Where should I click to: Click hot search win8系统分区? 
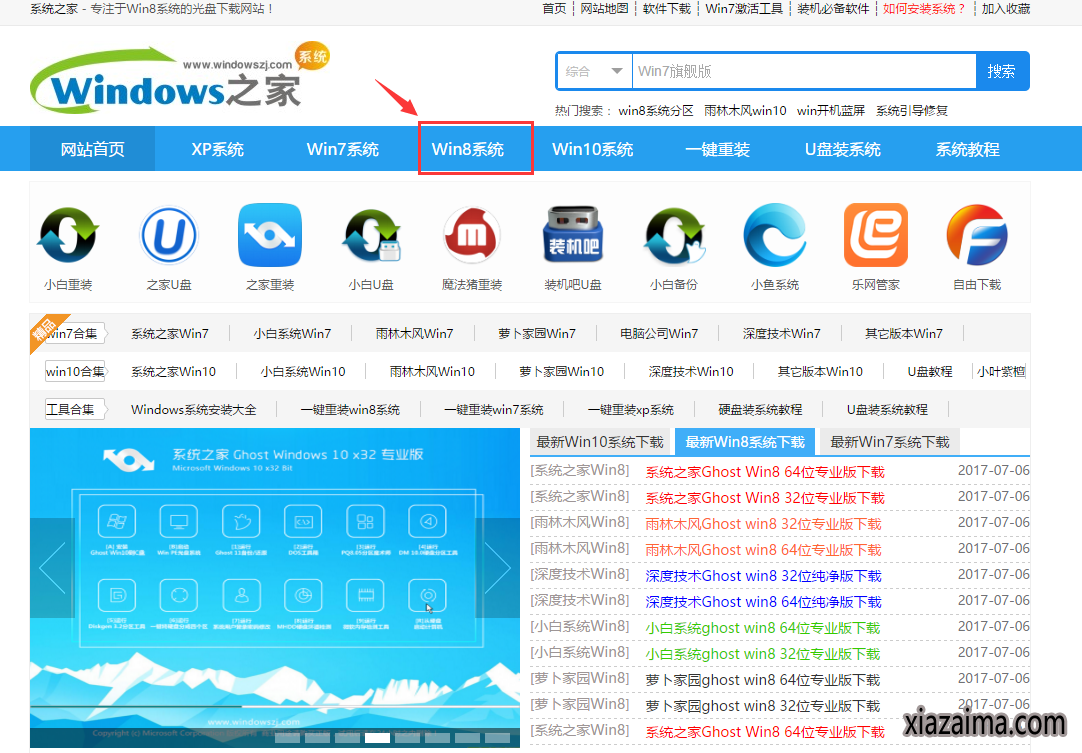tap(656, 110)
